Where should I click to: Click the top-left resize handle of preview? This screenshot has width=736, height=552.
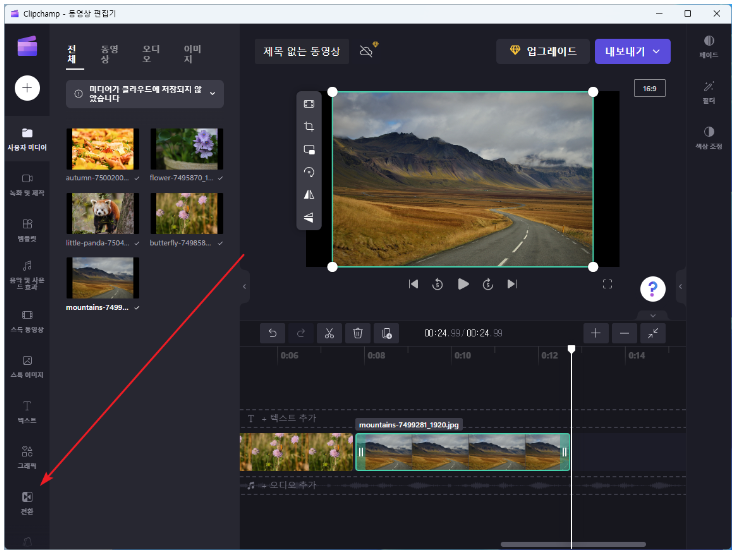332,92
